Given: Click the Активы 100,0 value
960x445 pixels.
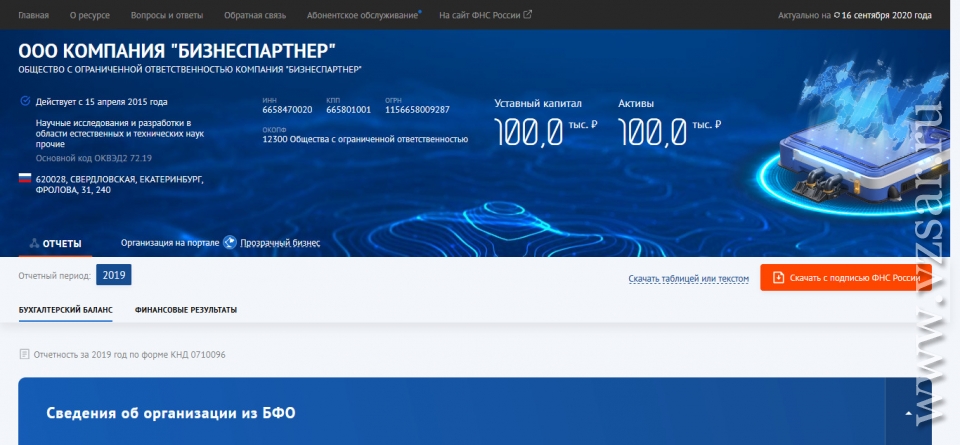Looking at the screenshot, I should click(x=651, y=131).
